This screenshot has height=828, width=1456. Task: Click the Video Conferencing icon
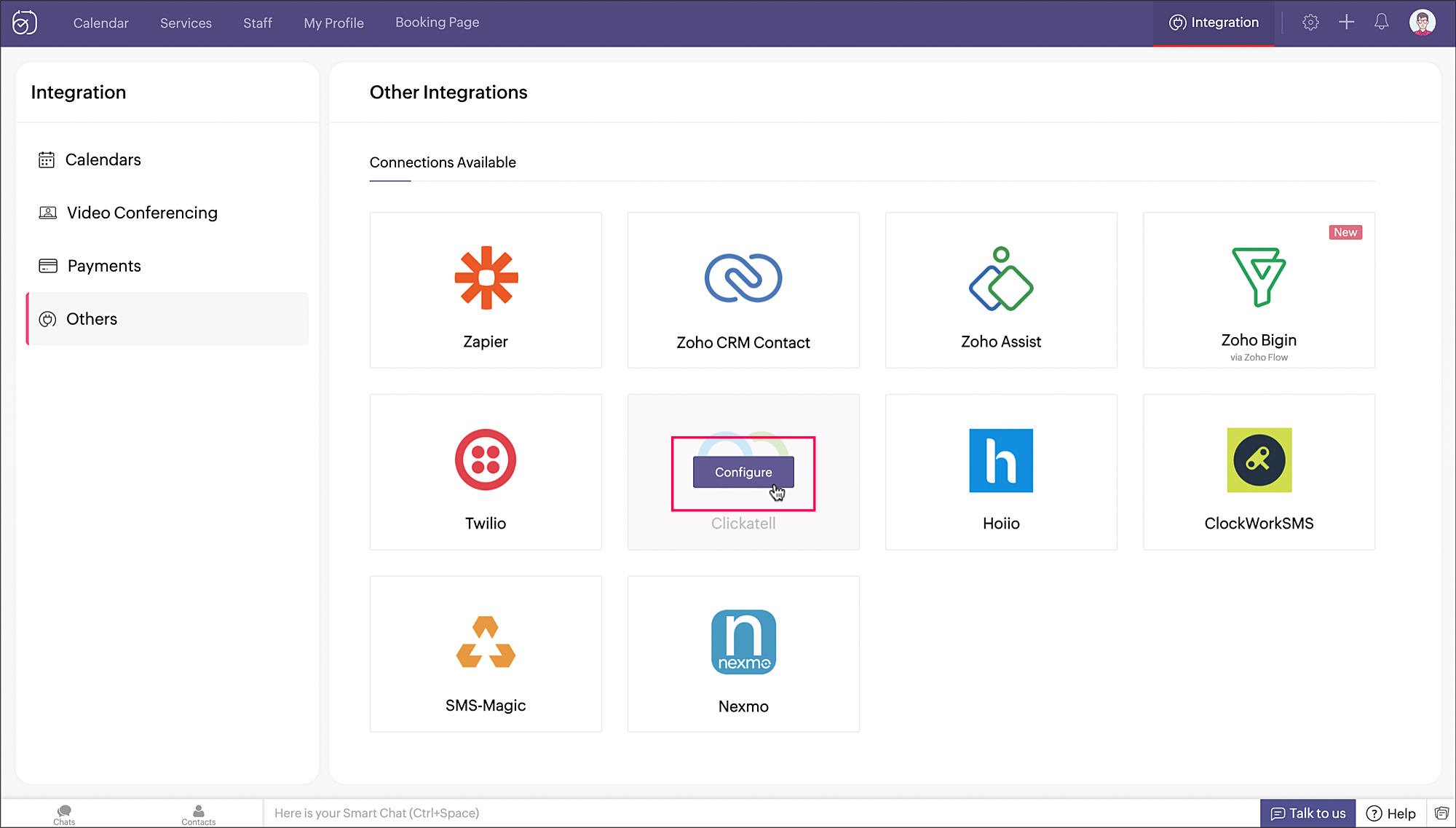pyautogui.click(x=47, y=213)
